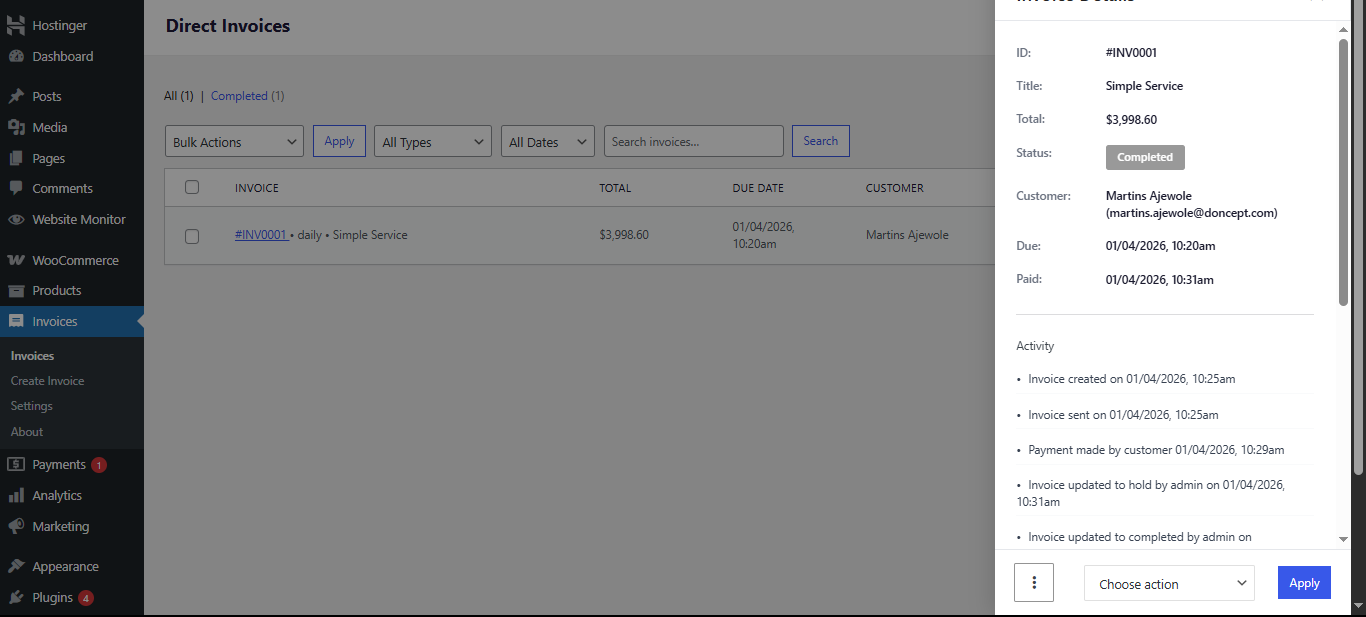Open Website Monitor via its eye icon

coord(15,219)
